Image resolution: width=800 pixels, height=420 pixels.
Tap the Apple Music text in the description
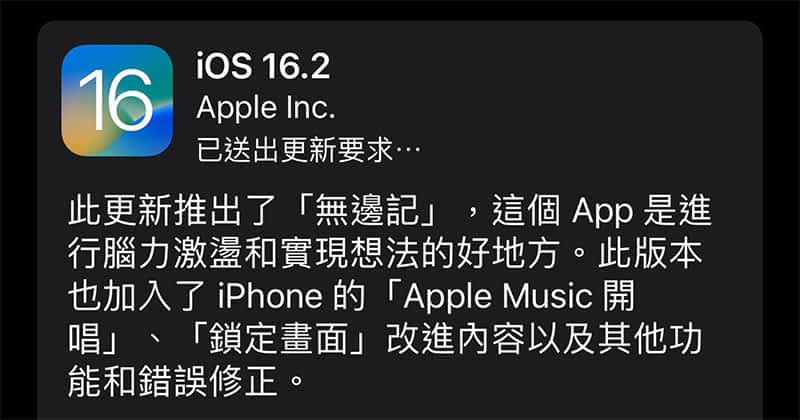(498, 296)
